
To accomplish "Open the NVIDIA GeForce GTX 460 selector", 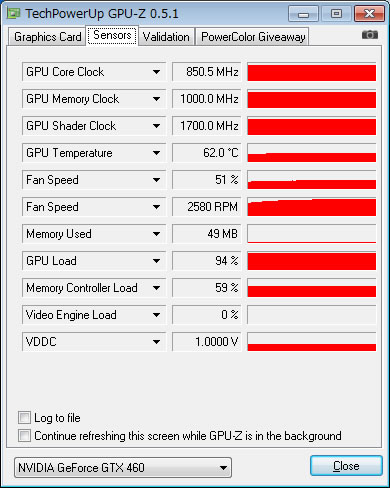I will 123,468.
